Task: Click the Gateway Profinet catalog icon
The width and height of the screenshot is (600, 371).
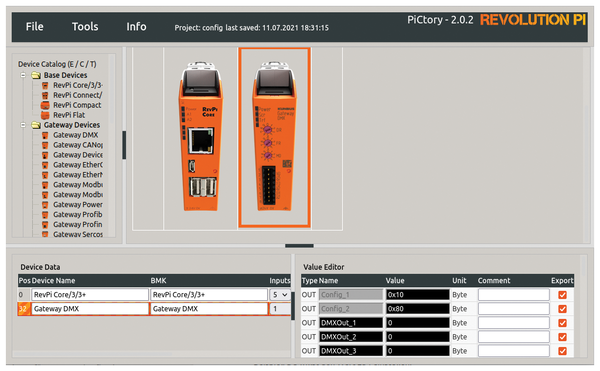Action: (x=45, y=225)
